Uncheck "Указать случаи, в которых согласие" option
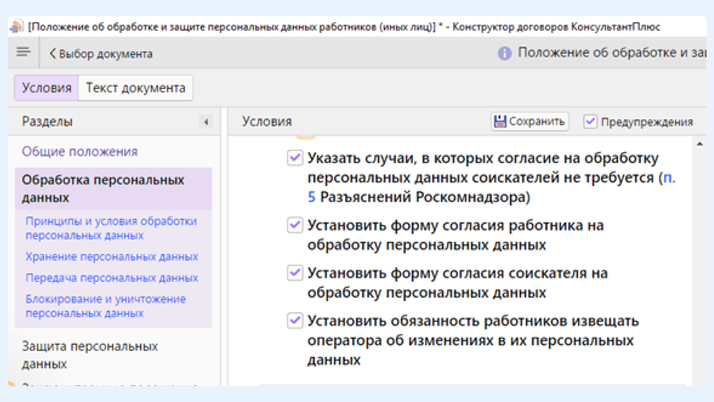The height and width of the screenshot is (402, 714). coord(294,158)
